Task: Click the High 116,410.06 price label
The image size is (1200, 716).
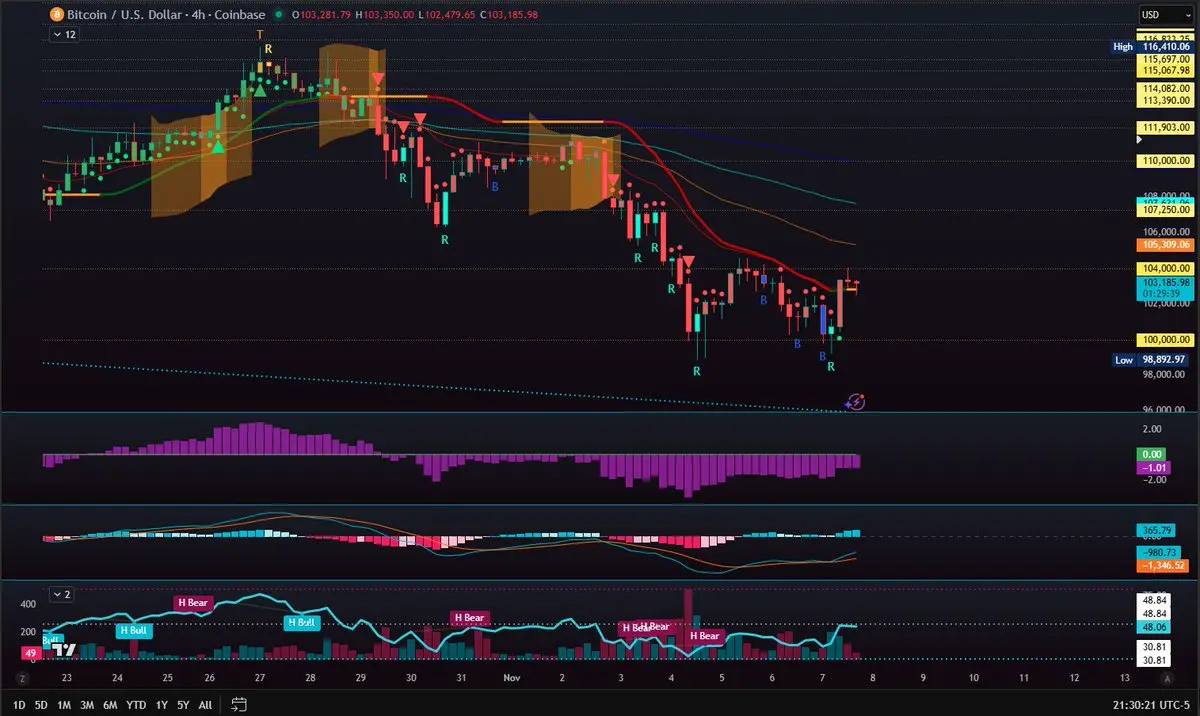Action: tap(1152, 47)
